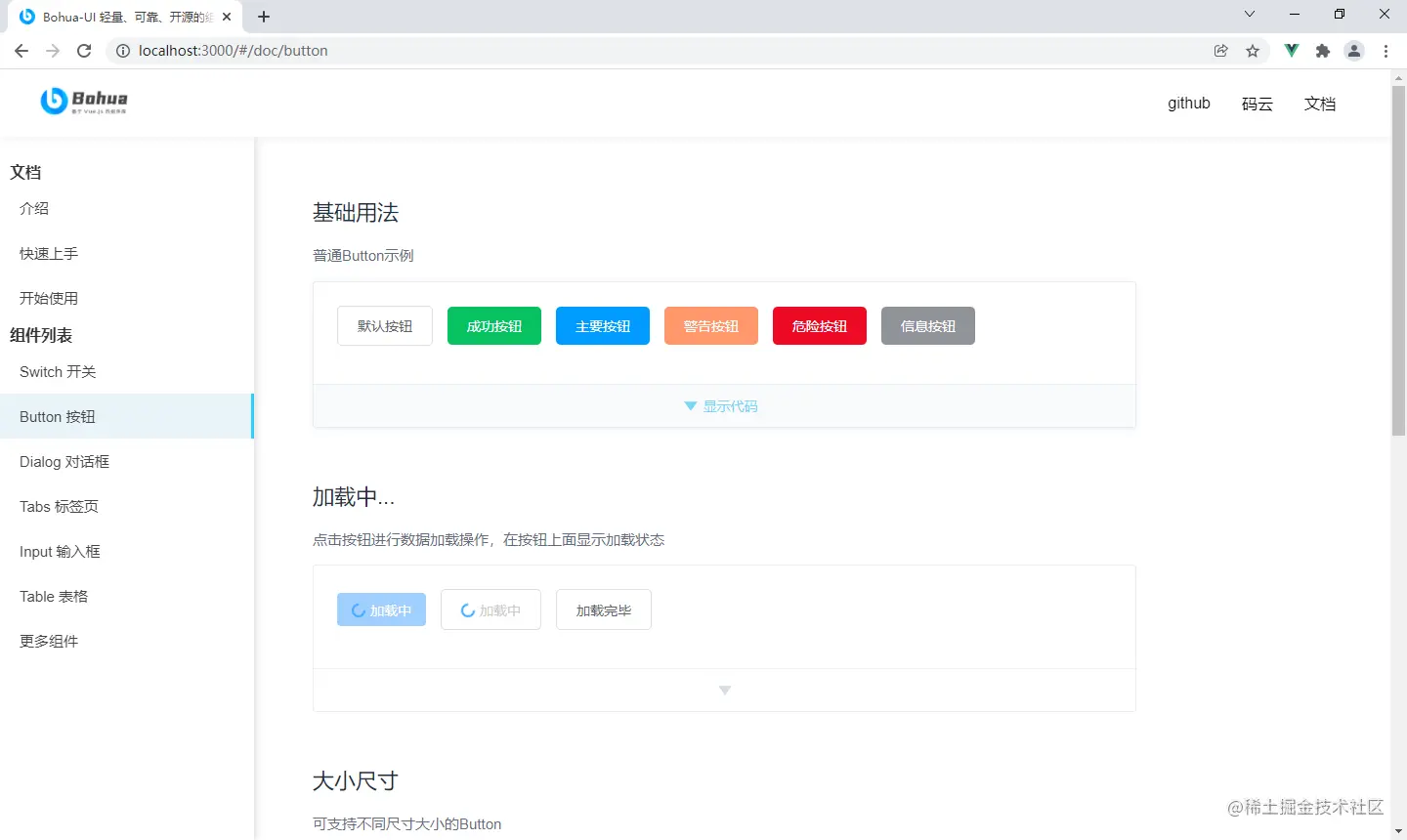Open the github link in the header
The image size is (1407, 840).
1189,104
